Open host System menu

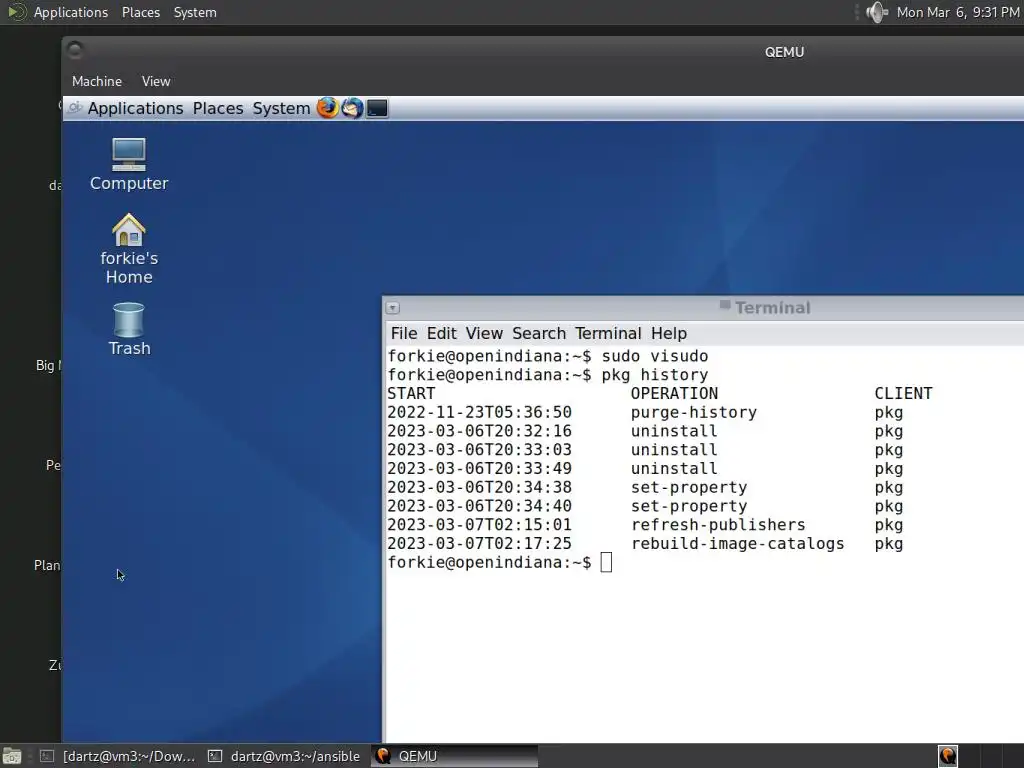[195, 12]
